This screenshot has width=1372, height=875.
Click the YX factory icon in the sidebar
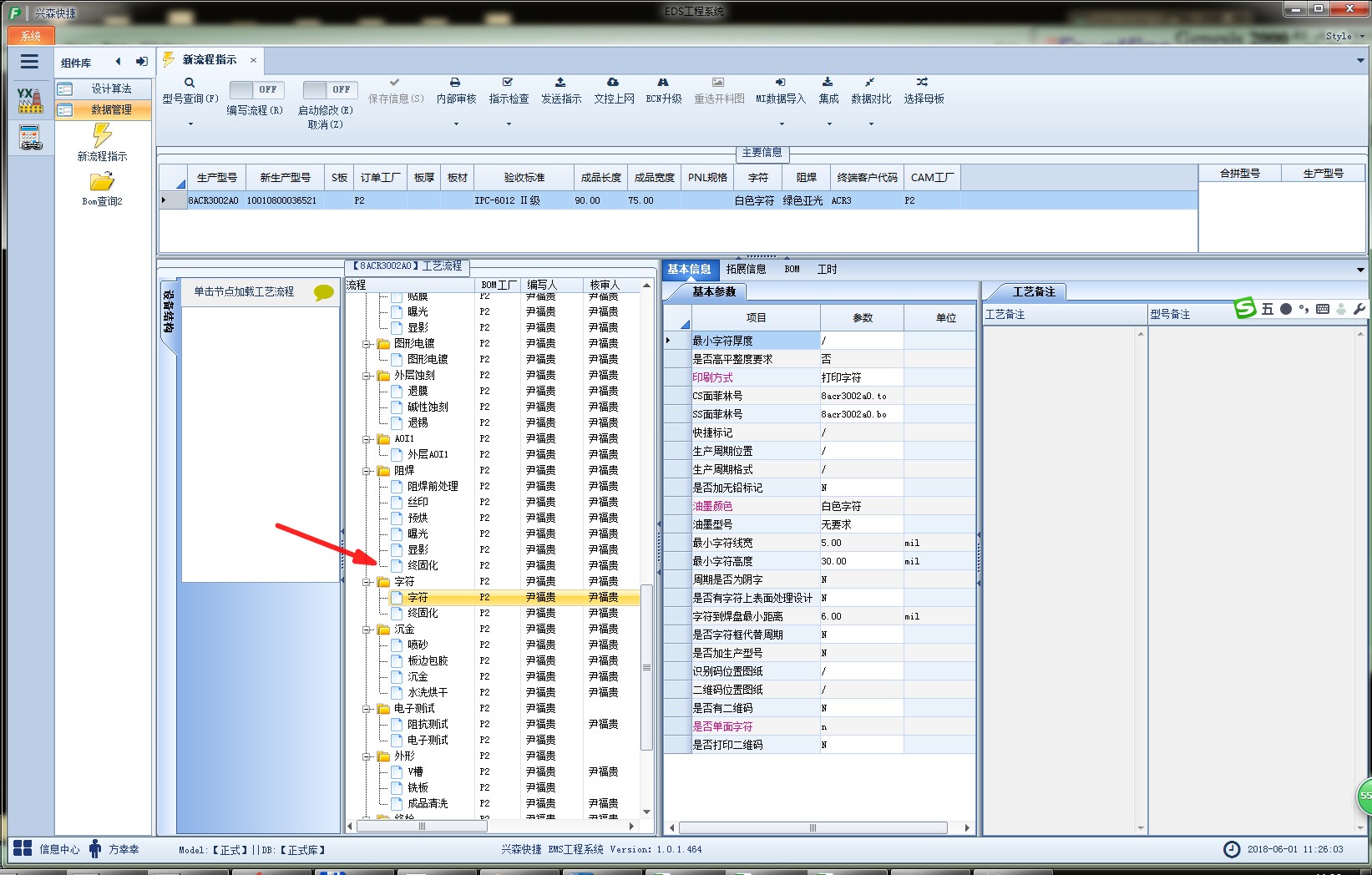click(x=29, y=100)
